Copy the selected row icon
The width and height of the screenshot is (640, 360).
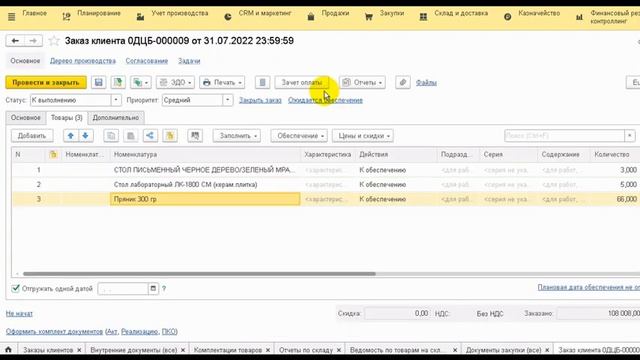pos(111,136)
